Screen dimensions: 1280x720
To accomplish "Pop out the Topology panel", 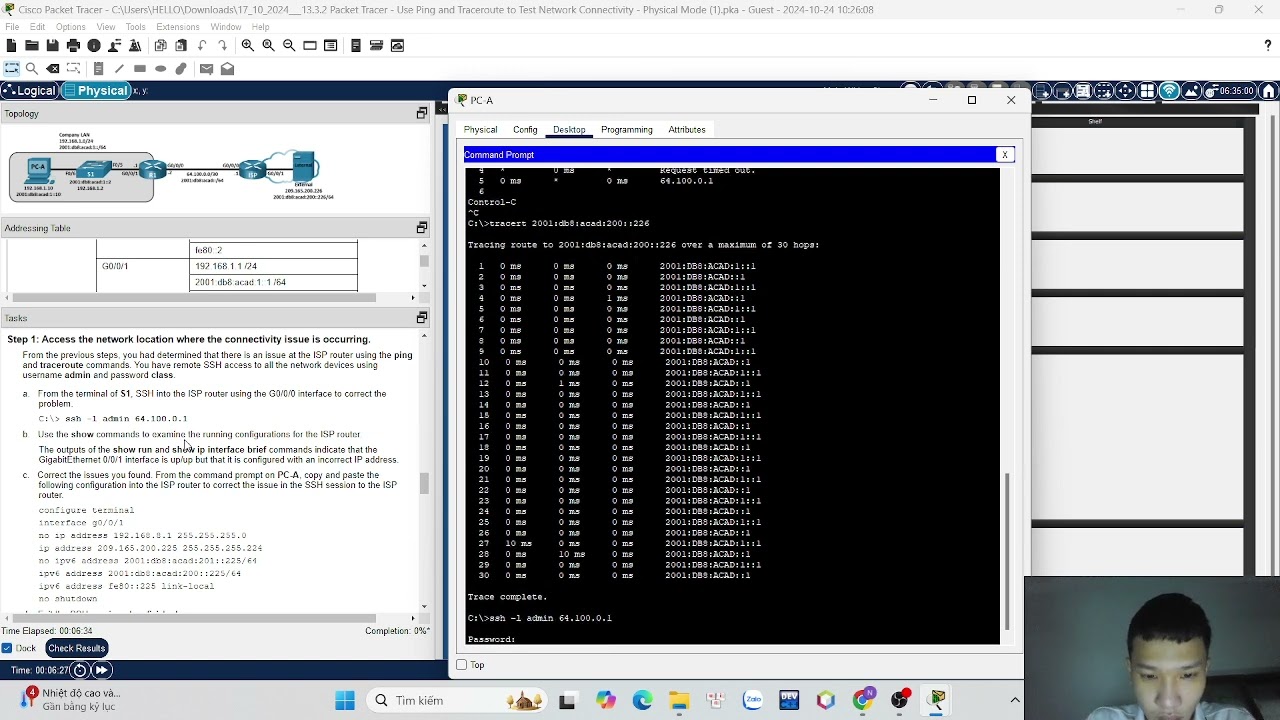I will coord(422,114).
